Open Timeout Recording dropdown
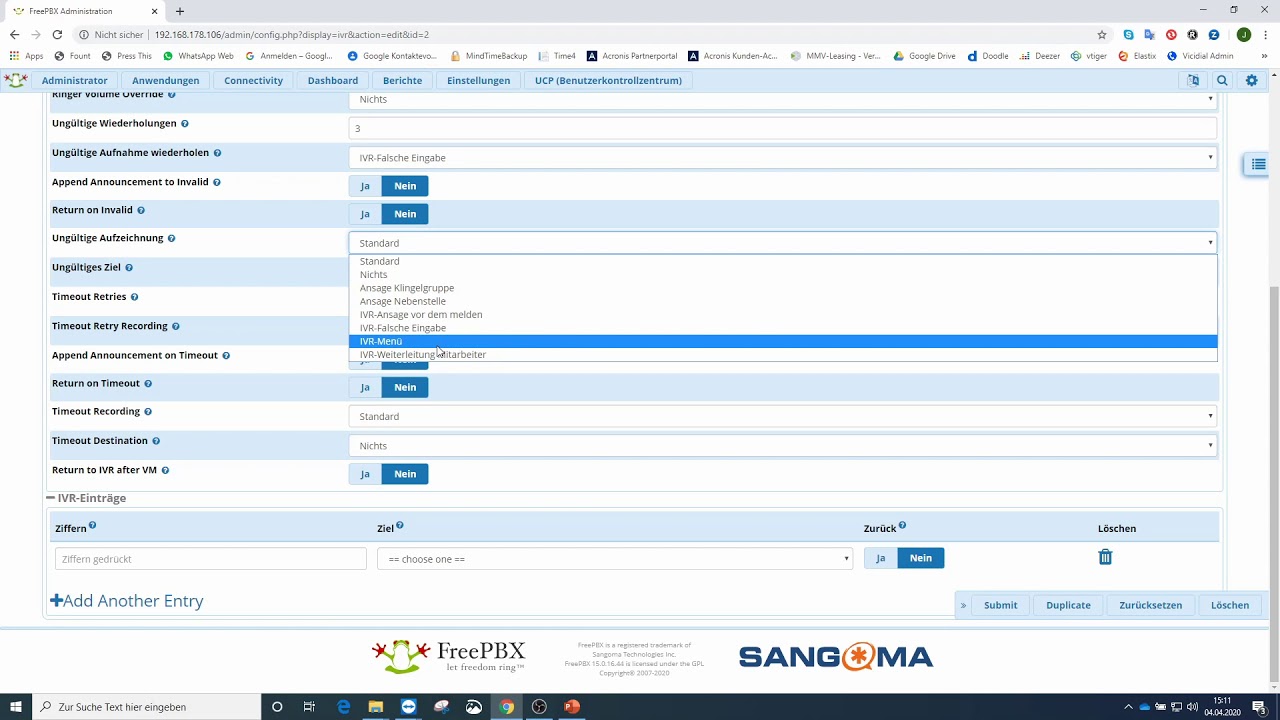The image size is (1280, 720). point(783,416)
